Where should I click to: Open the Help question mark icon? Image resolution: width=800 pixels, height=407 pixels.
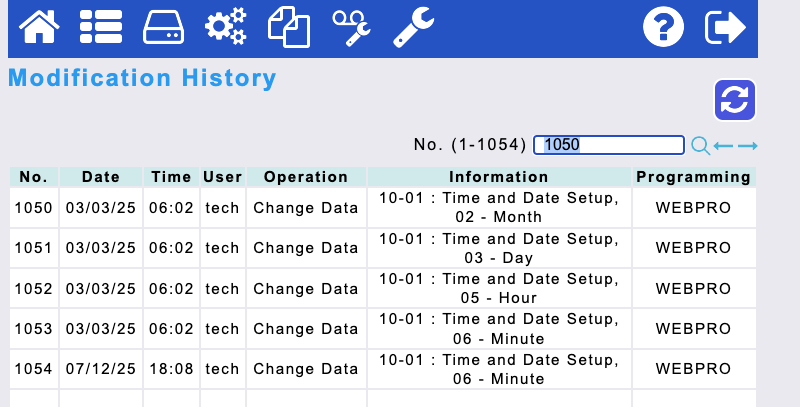(662, 27)
